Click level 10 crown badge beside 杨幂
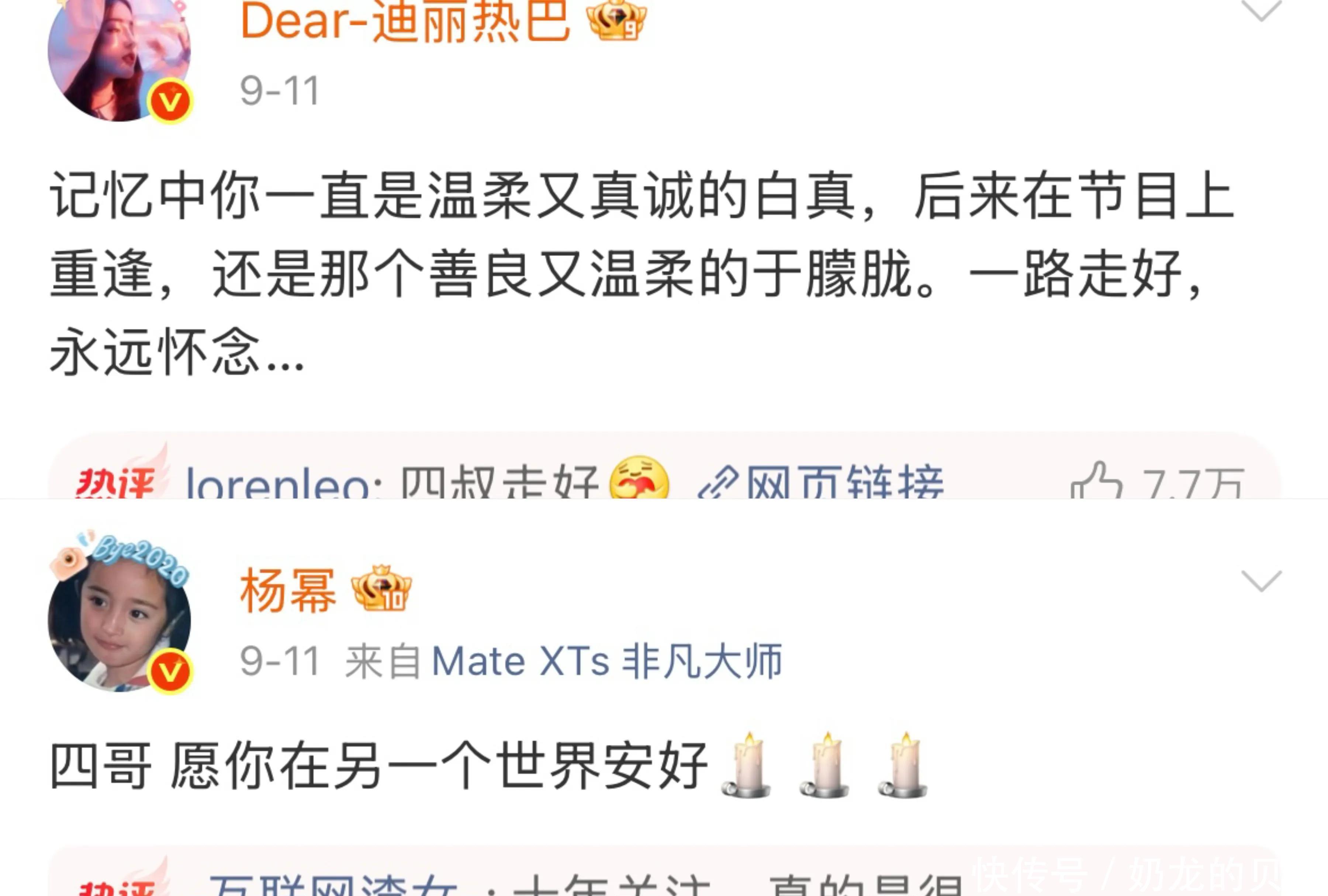 (x=381, y=588)
